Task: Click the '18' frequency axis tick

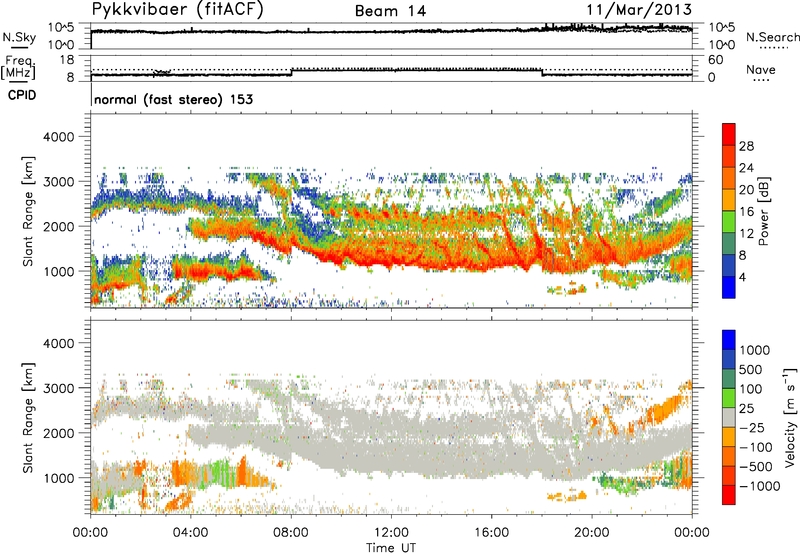Action: 67,60
